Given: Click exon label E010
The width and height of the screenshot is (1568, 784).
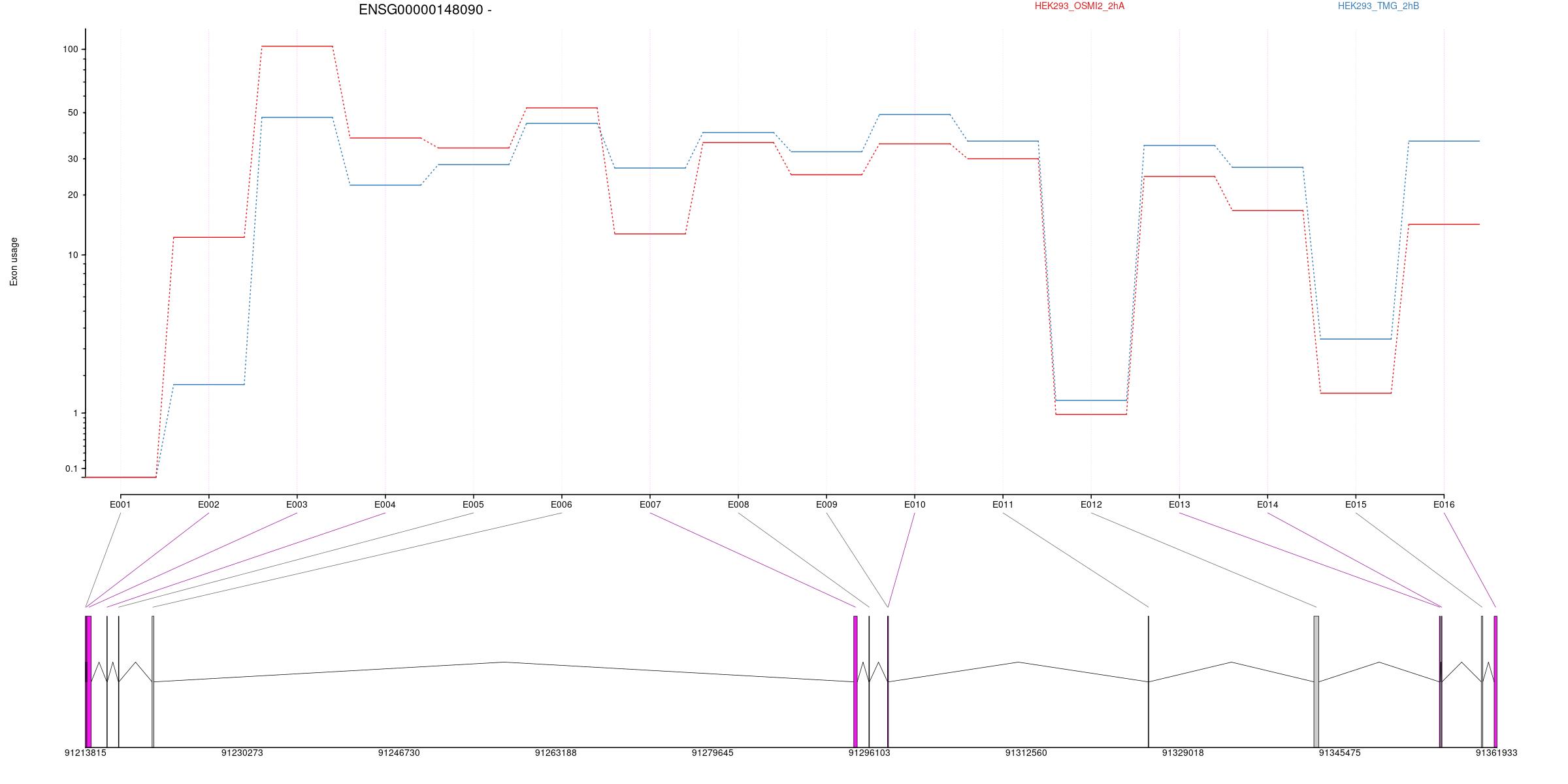Looking at the screenshot, I should (x=915, y=504).
